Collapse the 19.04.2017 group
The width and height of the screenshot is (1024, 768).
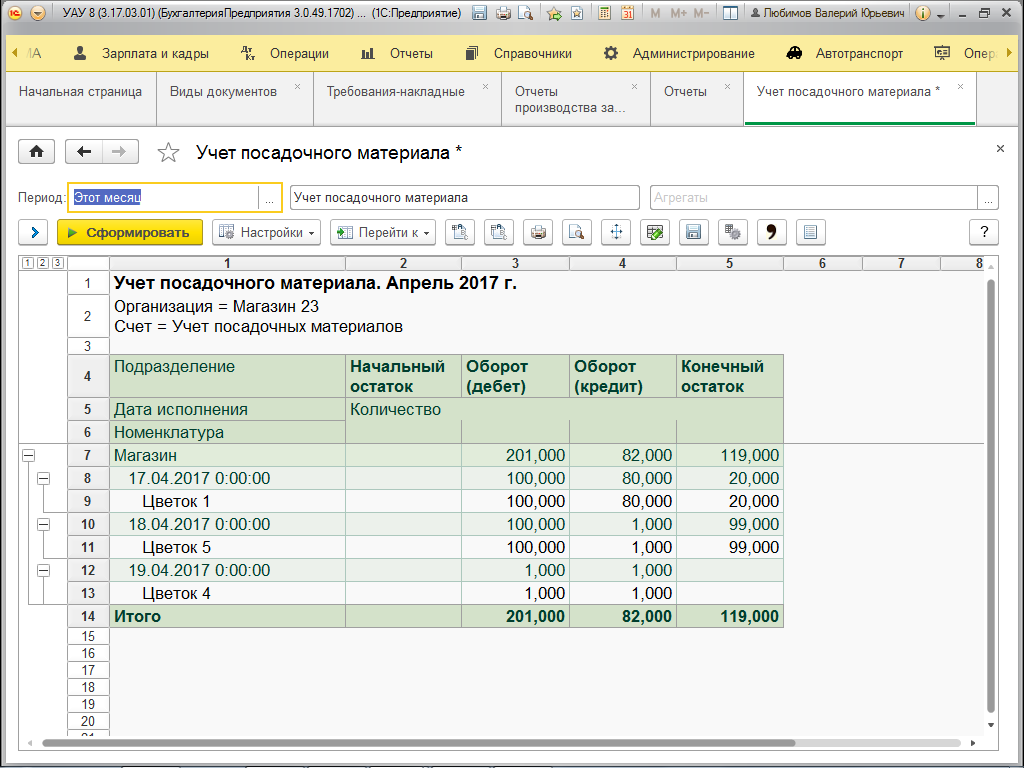tap(43, 570)
